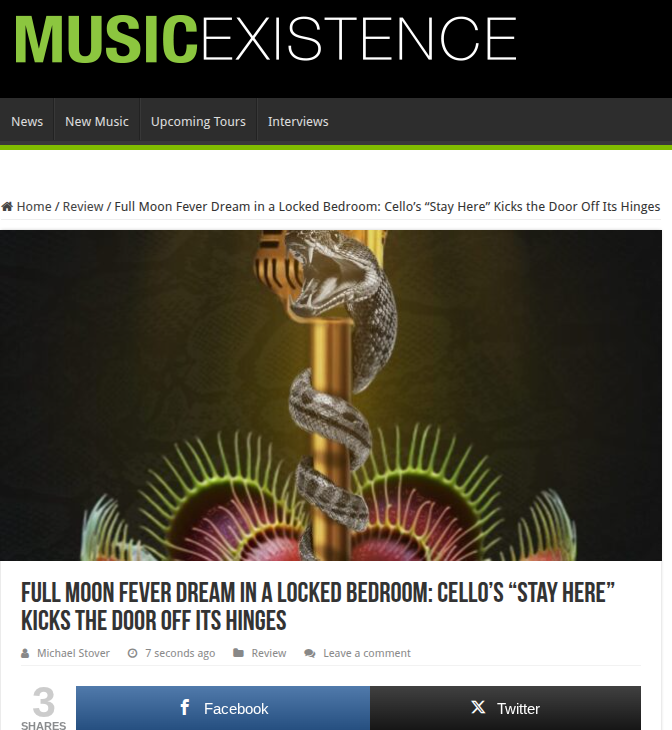672x730 pixels.
Task: Click the snake and flytrap featured image
Action: pyautogui.click(x=331, y=395)
